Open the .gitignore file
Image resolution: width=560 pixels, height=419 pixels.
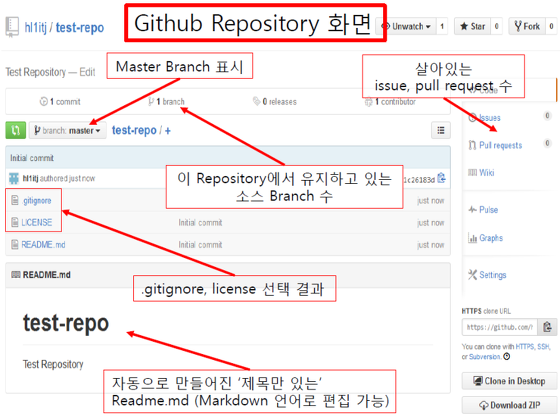[x=36, y=201]
